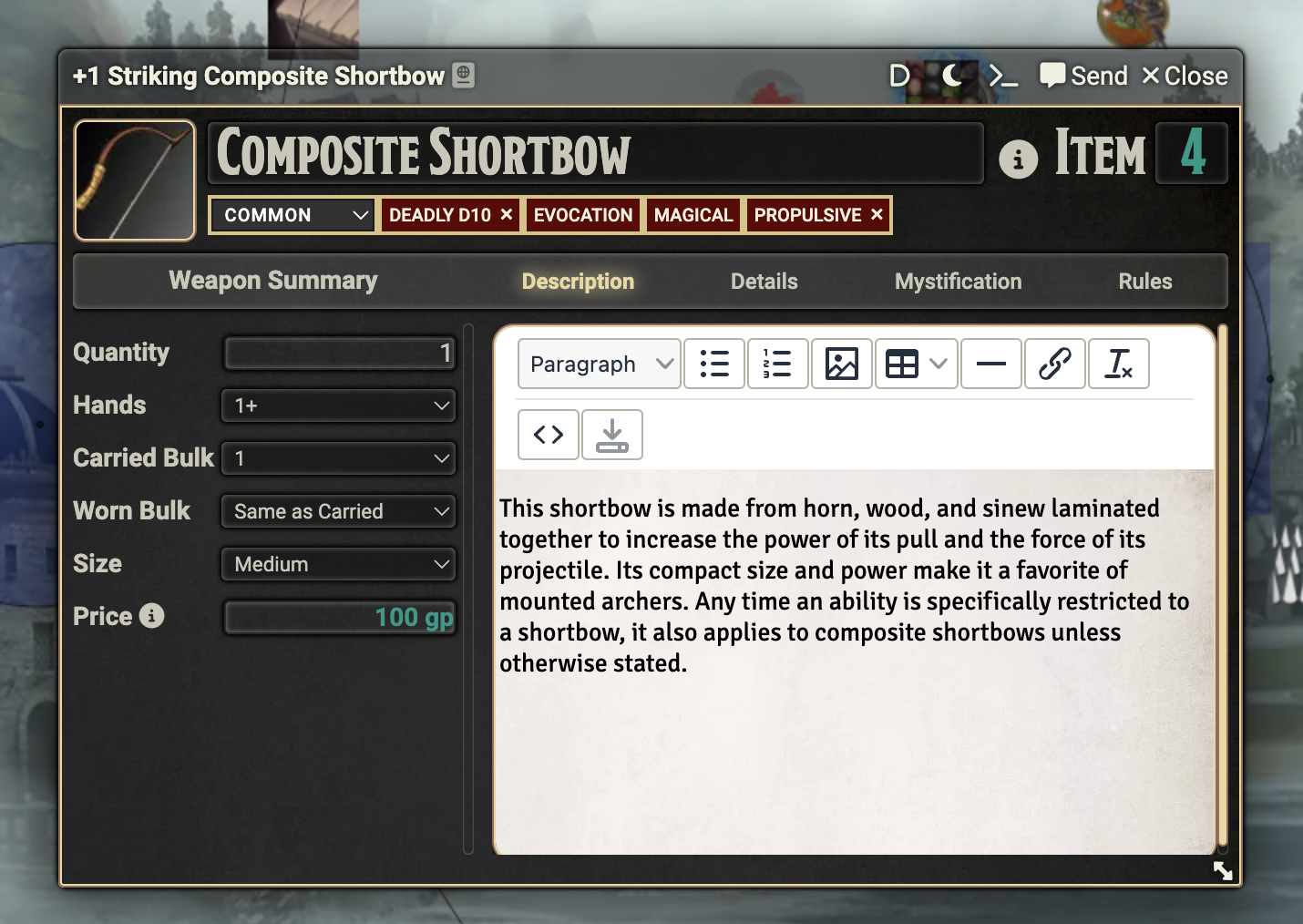
Task: Send the item to chat
Action: 1083,76
